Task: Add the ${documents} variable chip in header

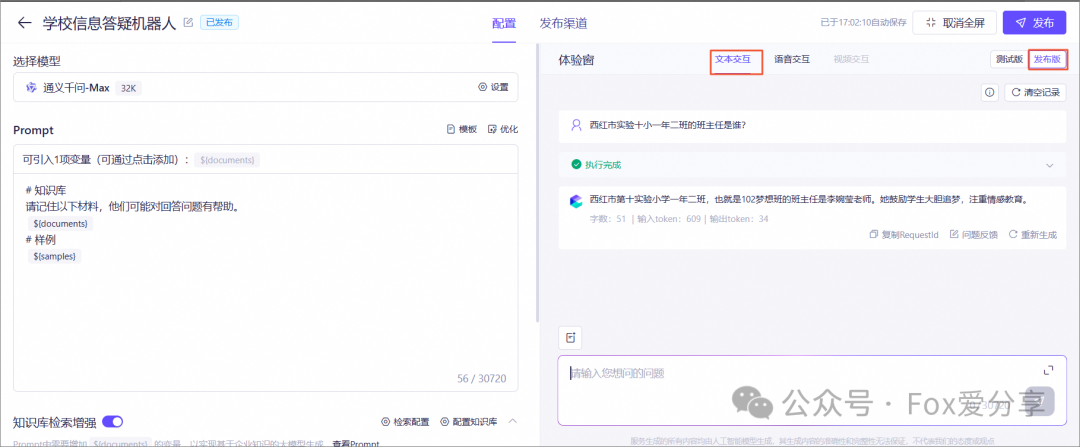Action: pos(227,160)
